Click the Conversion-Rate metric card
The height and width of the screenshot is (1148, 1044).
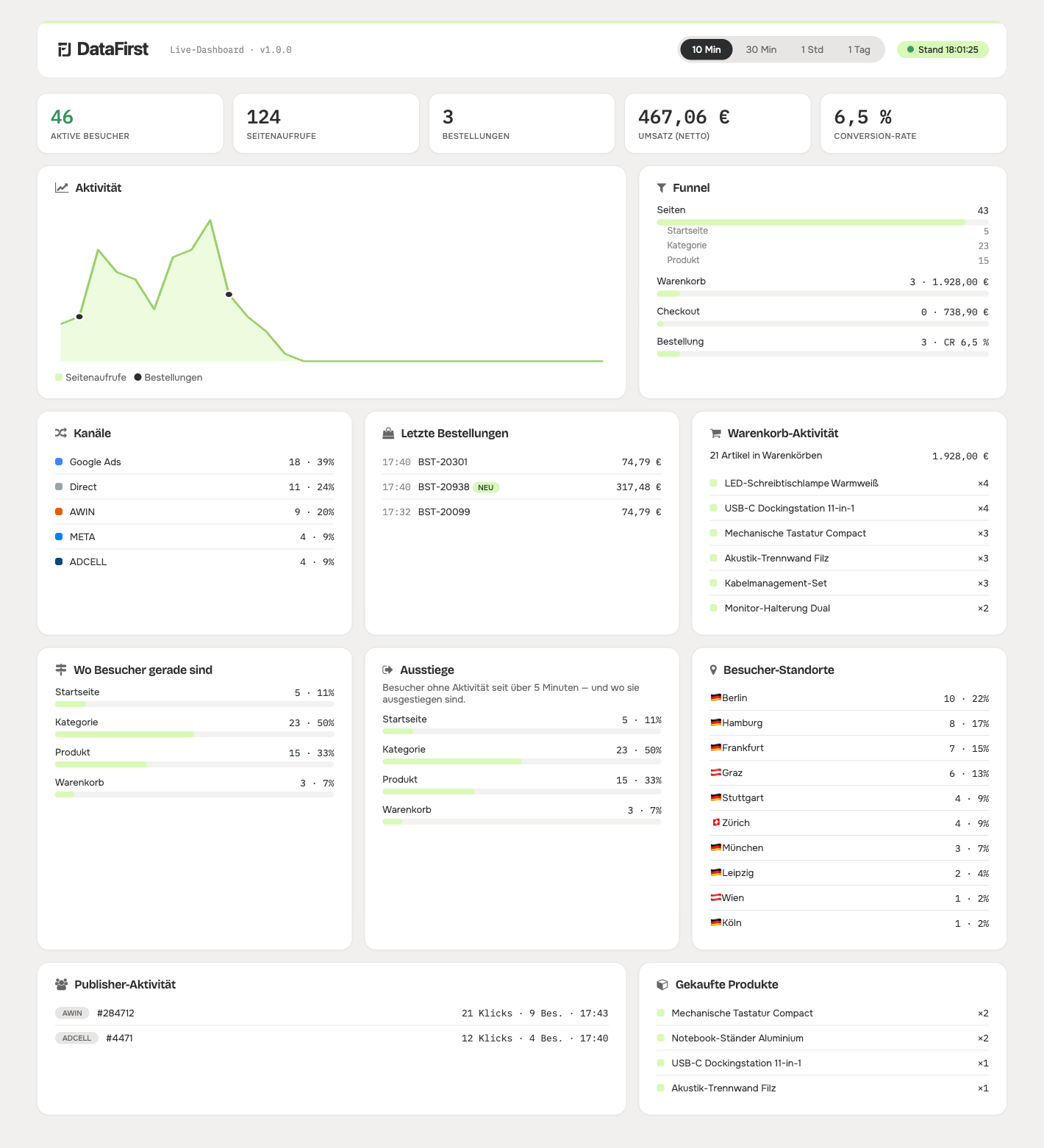(913, 123)
